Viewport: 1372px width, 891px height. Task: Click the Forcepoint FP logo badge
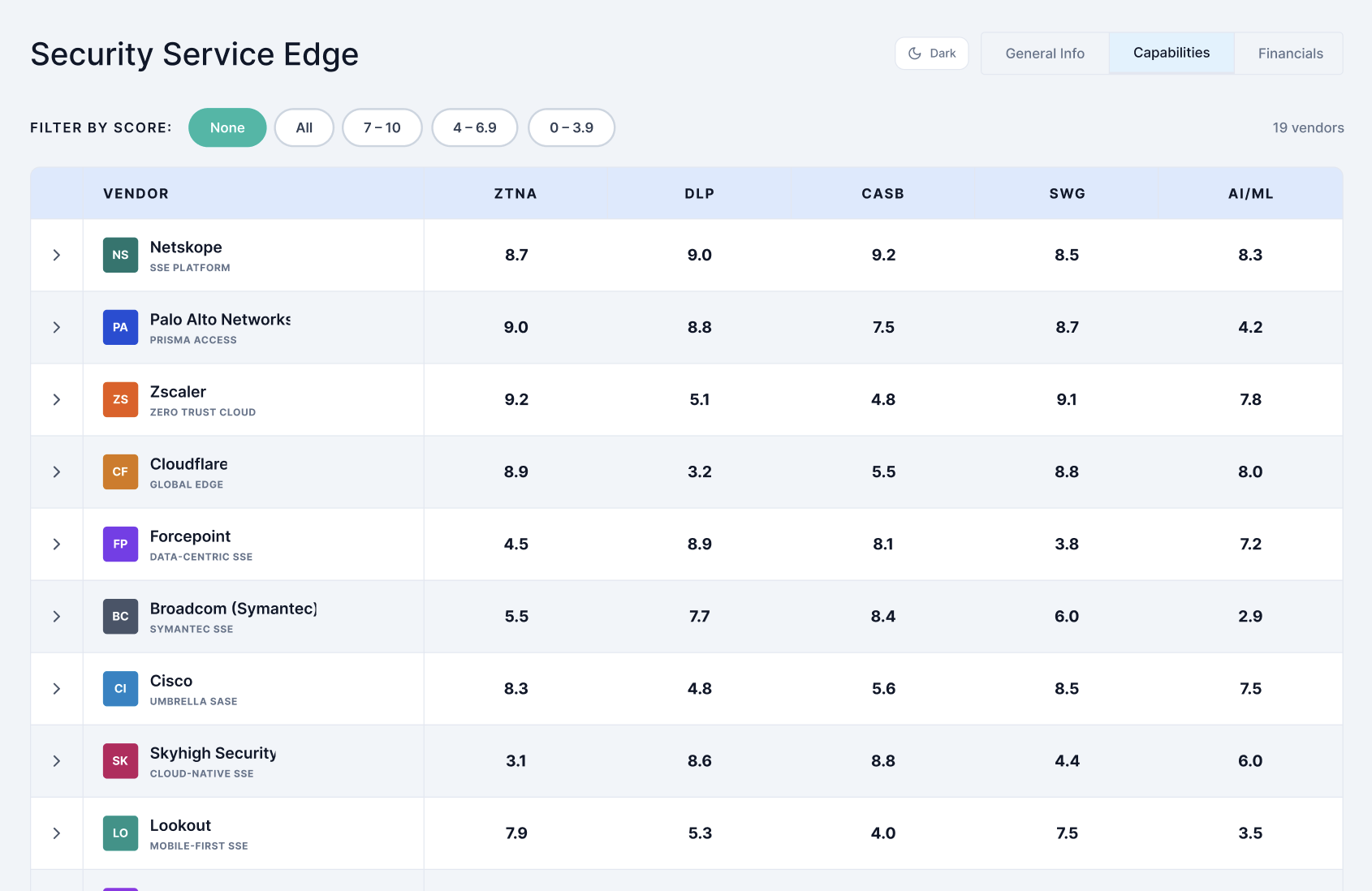tap(120, 544)
